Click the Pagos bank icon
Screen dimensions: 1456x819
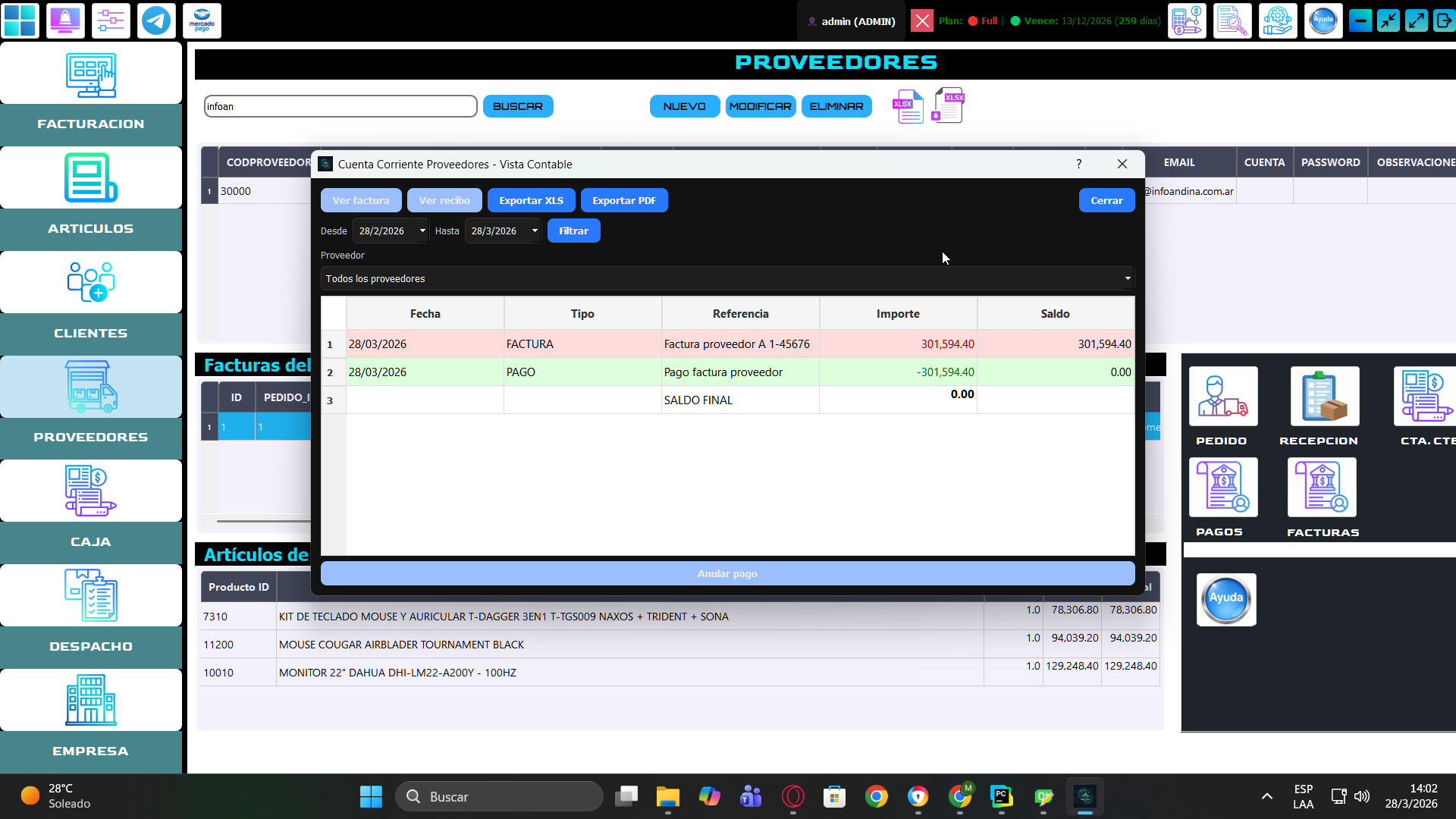pyautogui.click(x=1222, y=488)
